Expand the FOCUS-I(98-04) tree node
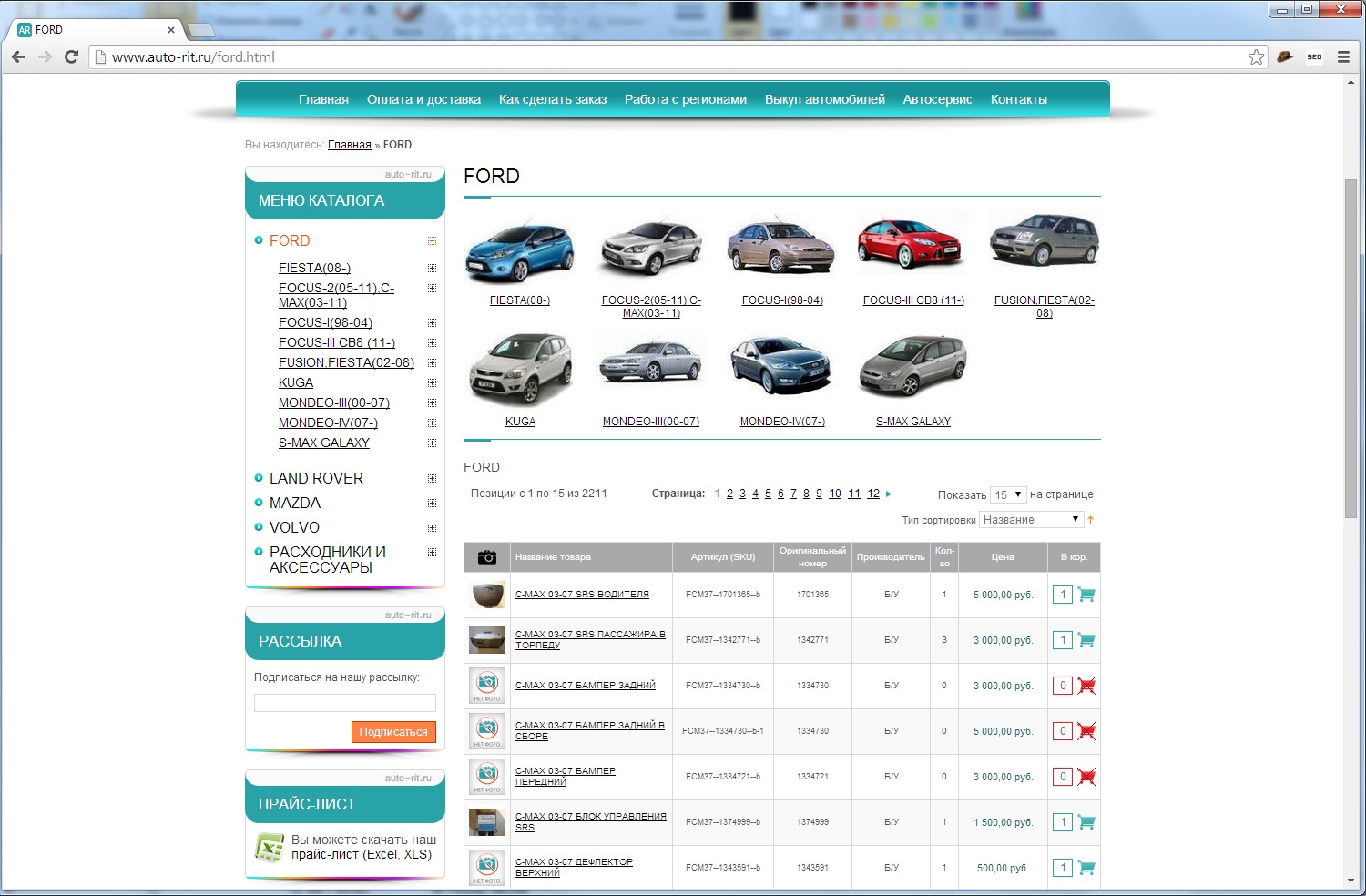 pyautogui.click(x=432, y=323)
